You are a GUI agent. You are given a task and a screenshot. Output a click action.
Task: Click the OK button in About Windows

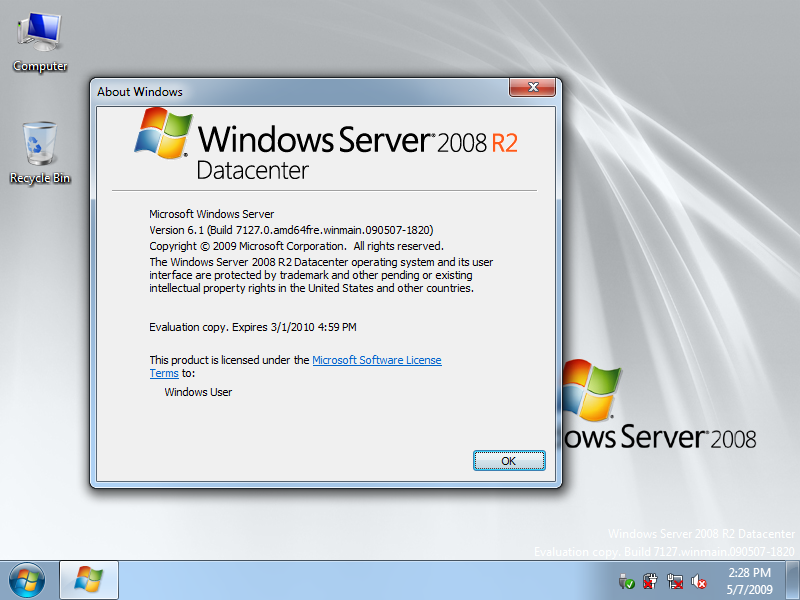509,461
